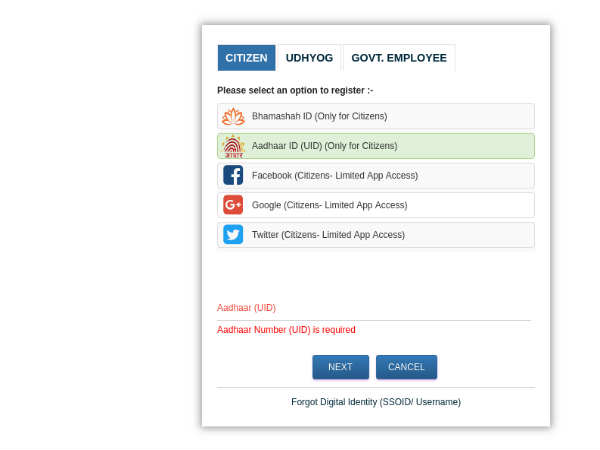Image resolution: width=600 pixels, height=450 pixels.
Task: Click the Bhamashah logo icon
Action: coord(232,117)
